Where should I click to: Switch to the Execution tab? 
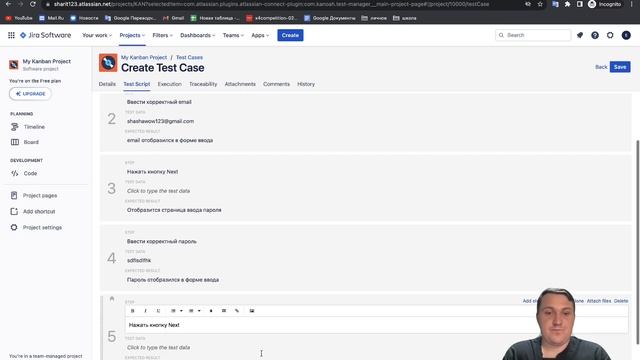(x=169, y=84)
